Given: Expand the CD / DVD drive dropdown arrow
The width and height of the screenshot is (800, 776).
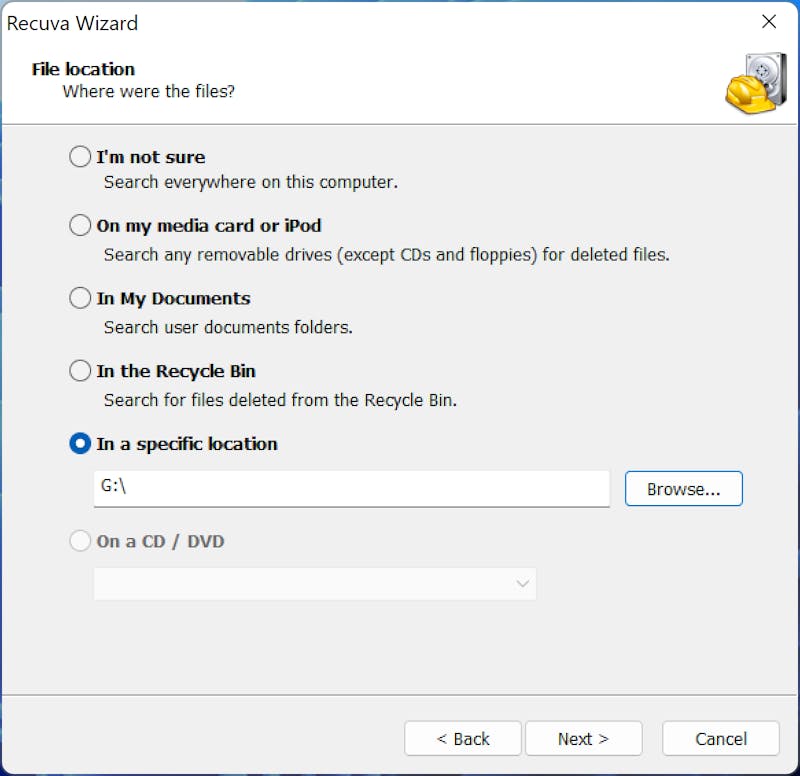Looking at the screenshot, I should click(x=522, y=584).
